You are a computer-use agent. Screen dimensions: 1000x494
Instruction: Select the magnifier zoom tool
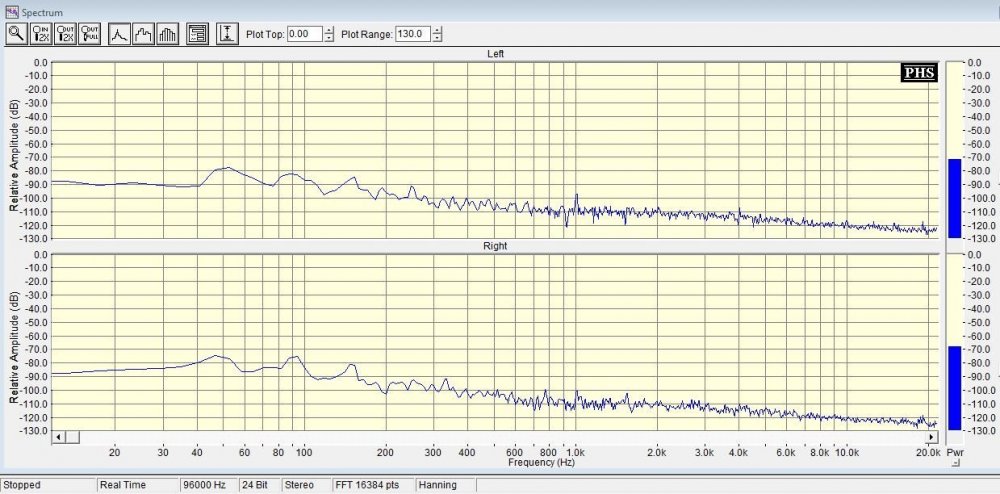click(x=17, y=34)
